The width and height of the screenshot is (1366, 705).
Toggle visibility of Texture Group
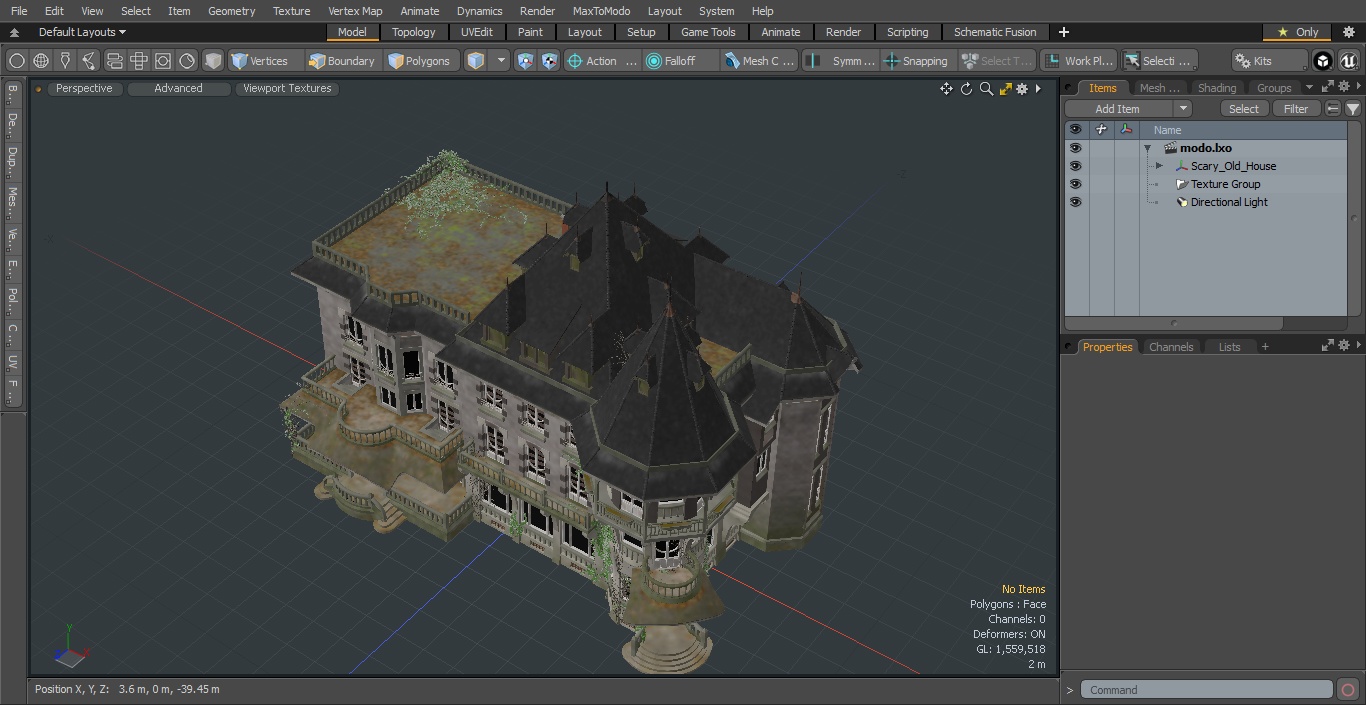point(1075,184)
